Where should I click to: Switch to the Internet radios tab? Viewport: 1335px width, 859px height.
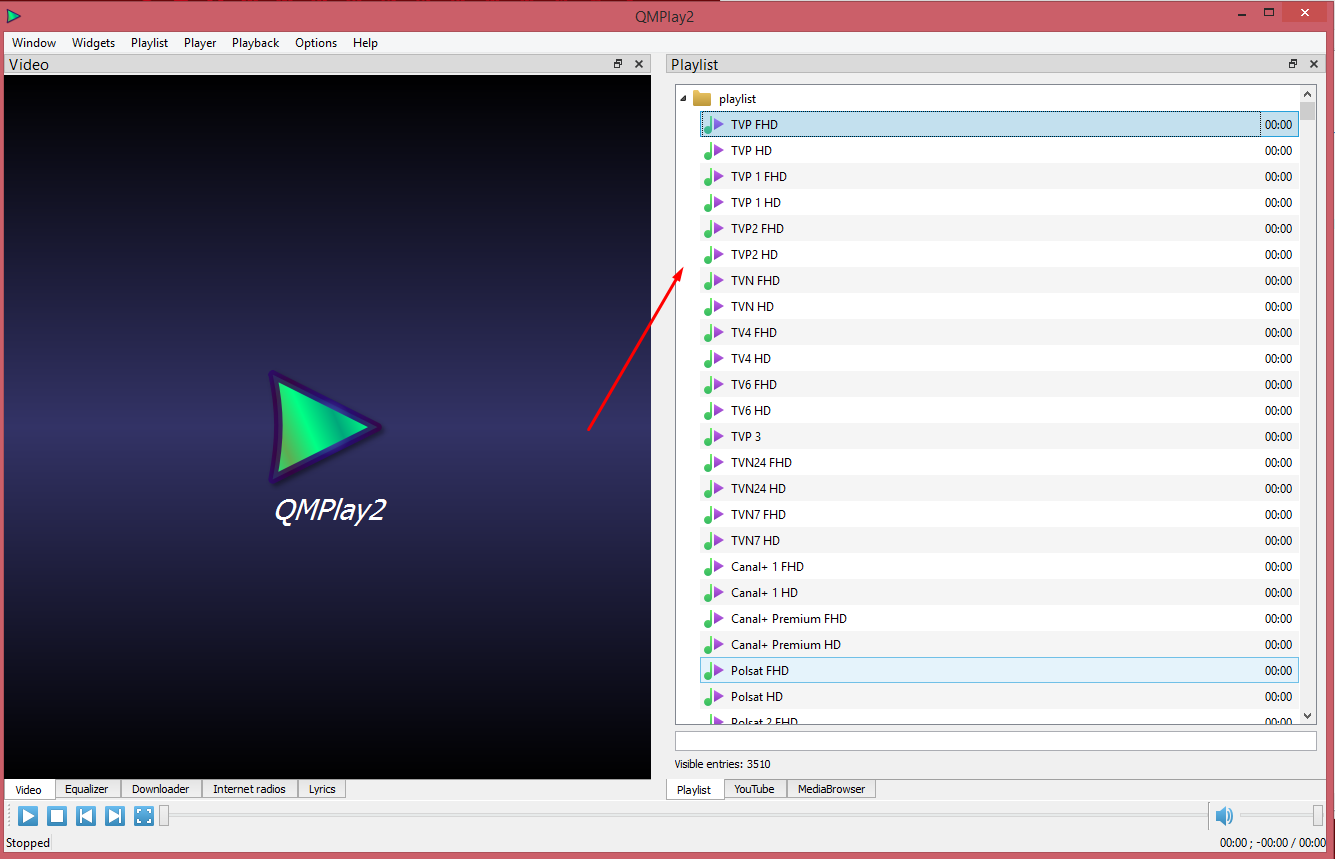249,789
